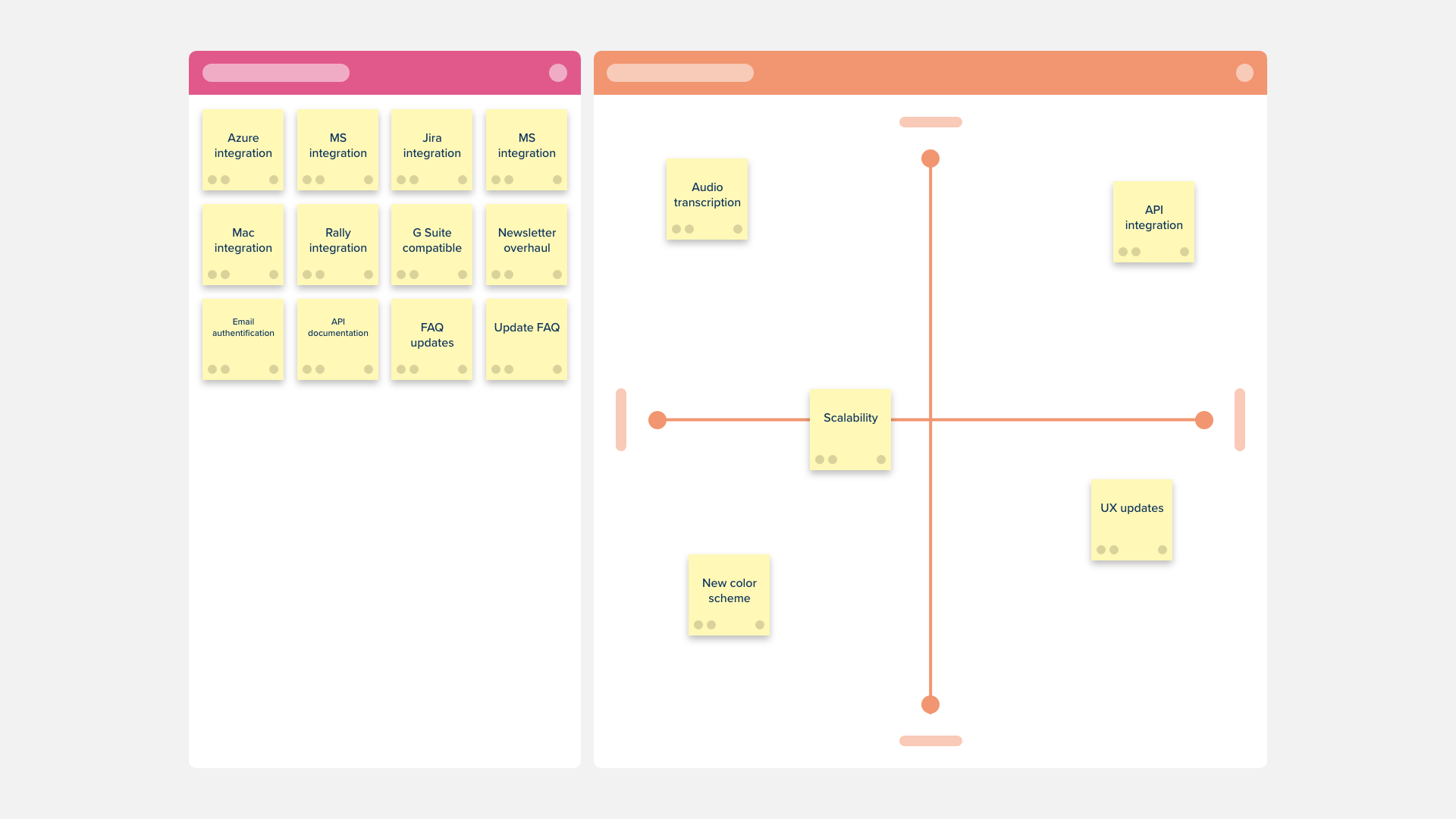This screenshot has height=819, width=1456.
Task: Click the circle icon in orange header
Action: tap(1244, 73)
